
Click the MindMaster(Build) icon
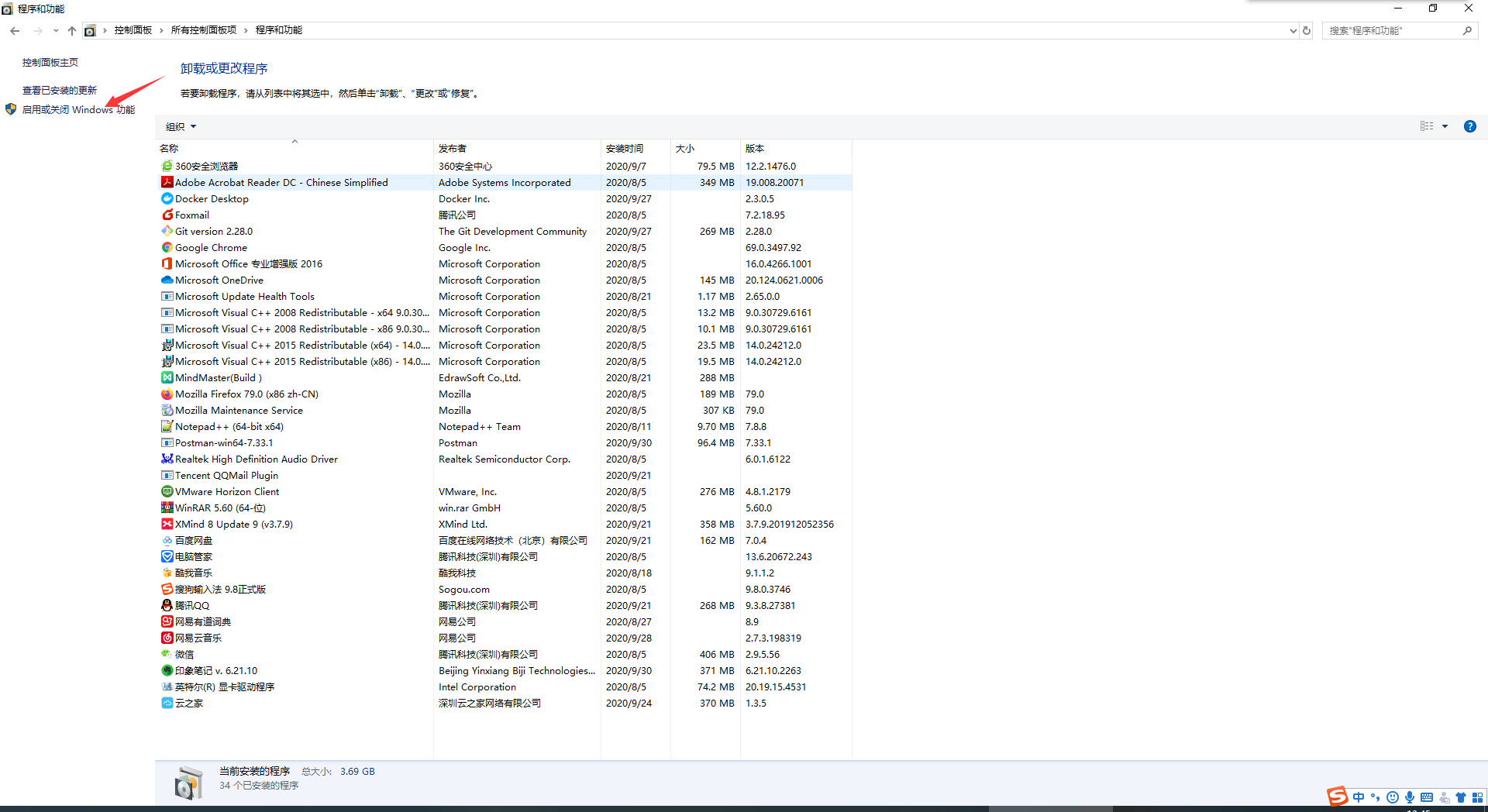pos(167,377)
